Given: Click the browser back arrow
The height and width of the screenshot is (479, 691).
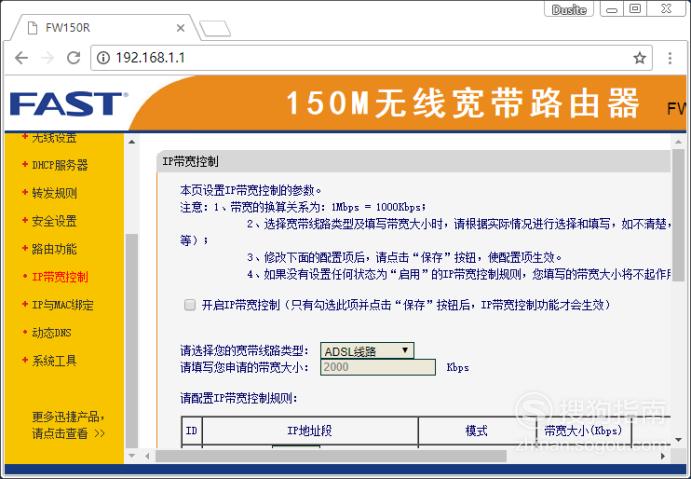Looking at the screenshot, I should coord(21,58).
